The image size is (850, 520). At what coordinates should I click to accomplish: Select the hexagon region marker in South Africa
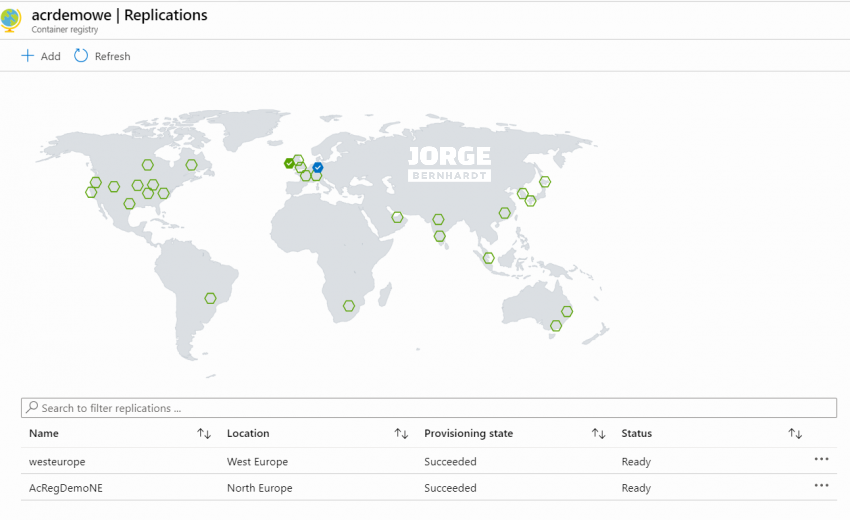click(x=349, y=306)
